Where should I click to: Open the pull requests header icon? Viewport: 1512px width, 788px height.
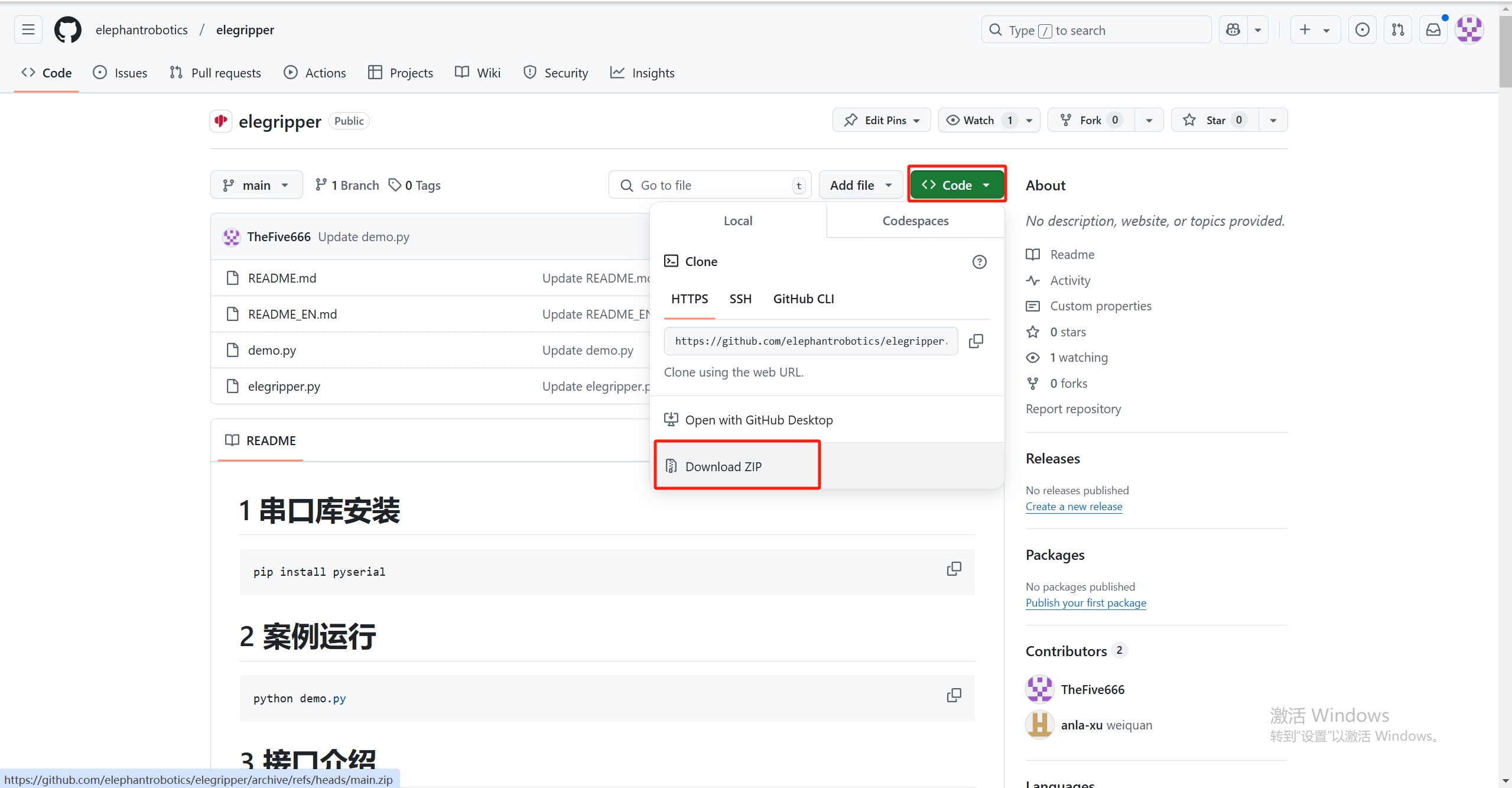[x=1398, y=30]
